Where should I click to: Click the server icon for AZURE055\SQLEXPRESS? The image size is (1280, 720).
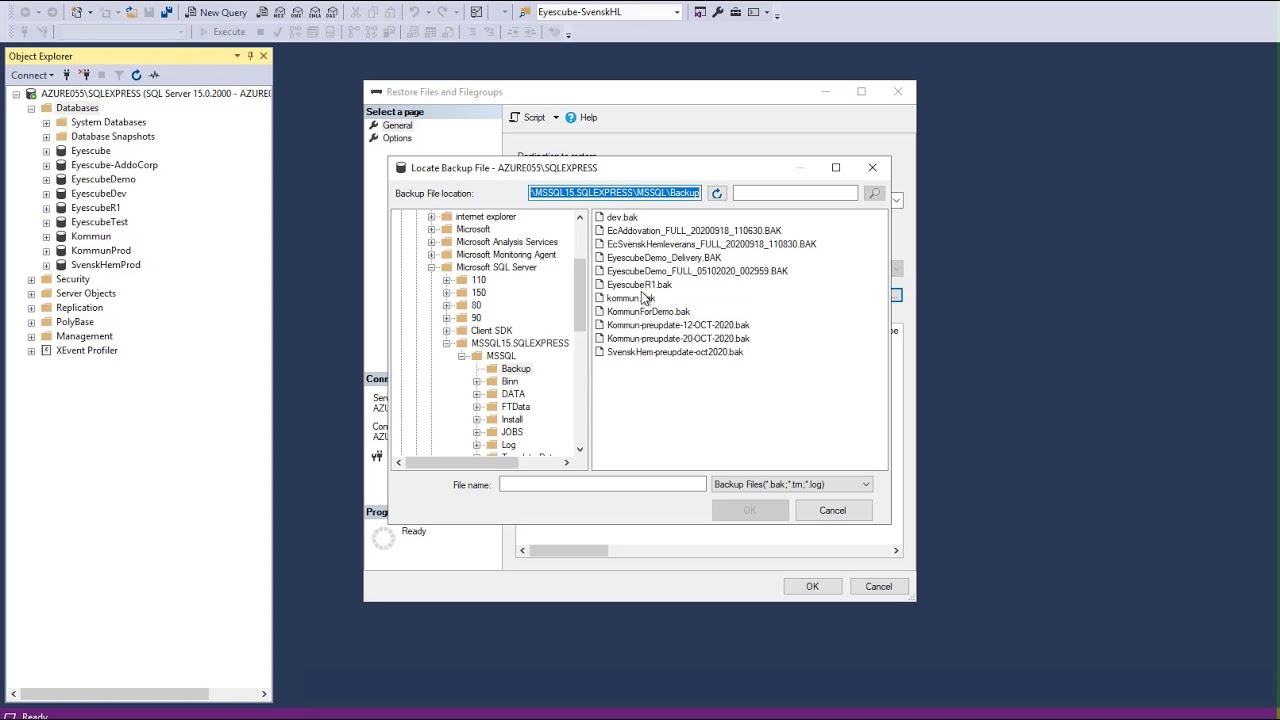[31, 94]
